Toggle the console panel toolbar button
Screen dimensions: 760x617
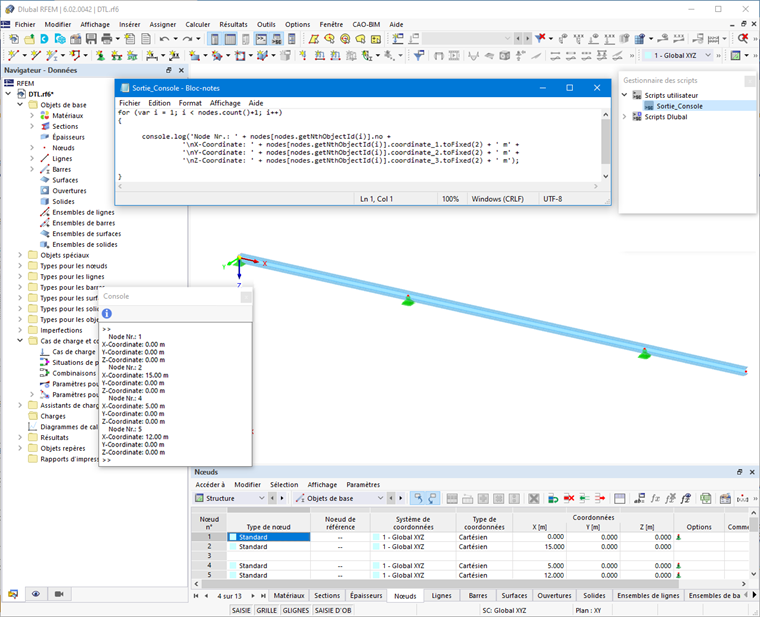point(261,39)
